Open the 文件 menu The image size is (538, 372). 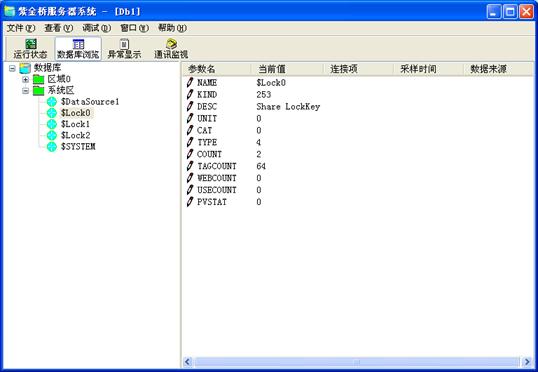tap(21, 28)
